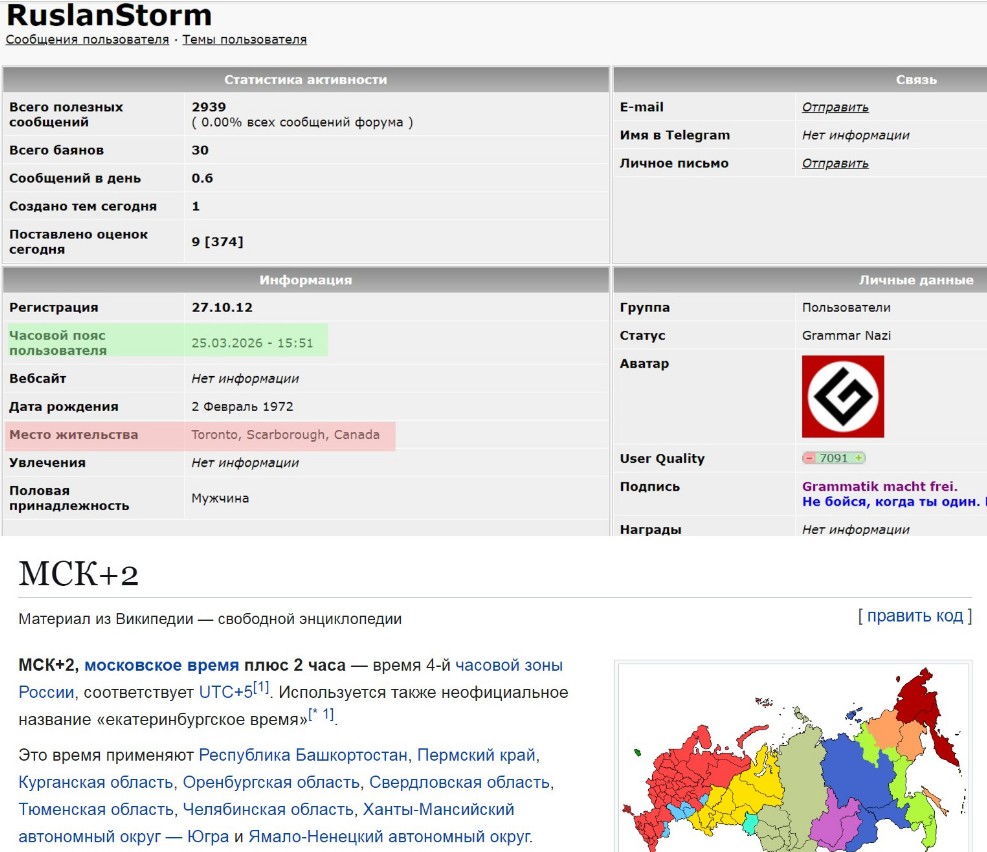This screenshot has width=987, height=852.
Task: Open 'московское время' Wikipedia link
Action: tap(162, 665)
